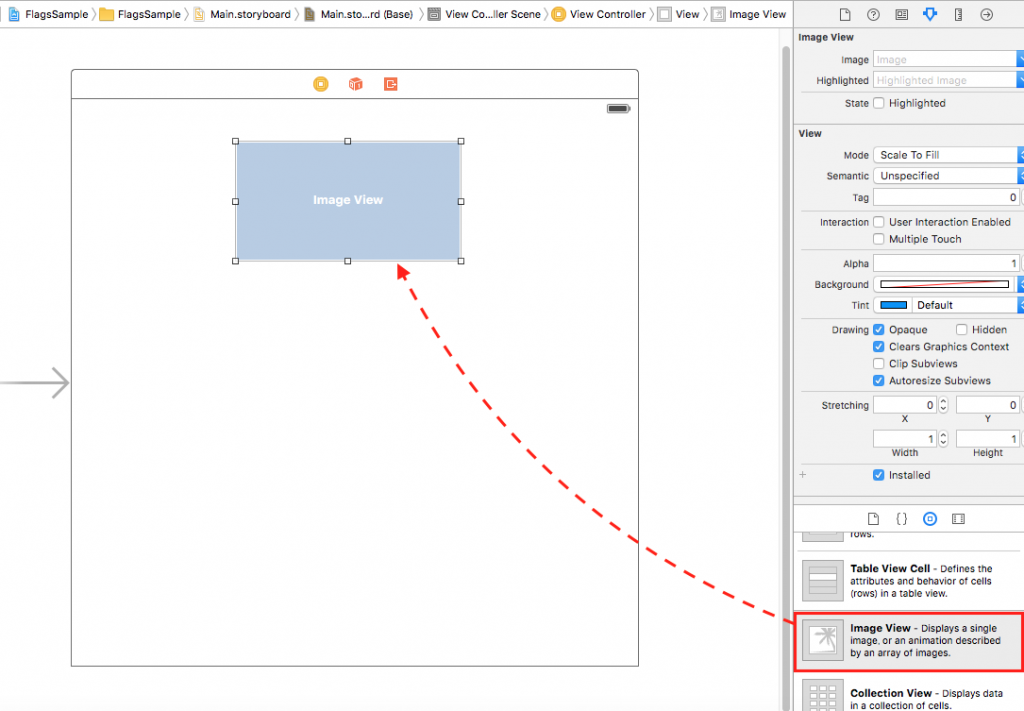
Task: Open the File inspector tab
Action: coord(845,15)
